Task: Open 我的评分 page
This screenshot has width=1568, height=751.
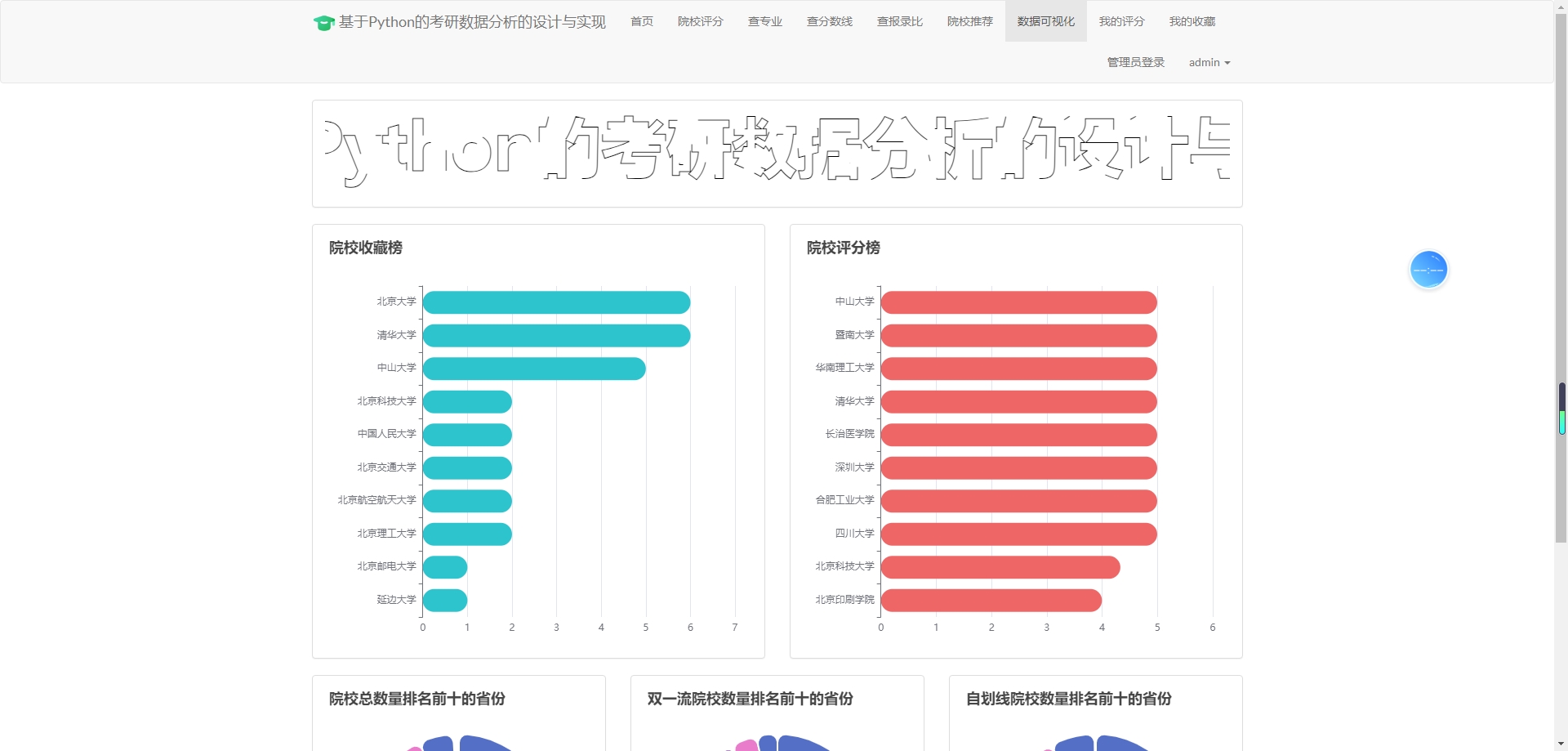Action: [1122, 21]
